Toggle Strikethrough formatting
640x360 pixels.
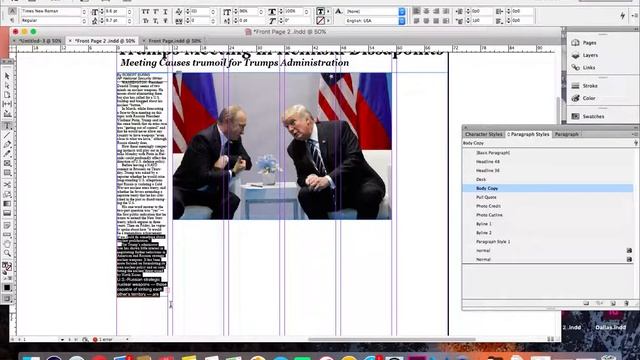(165, 20)
